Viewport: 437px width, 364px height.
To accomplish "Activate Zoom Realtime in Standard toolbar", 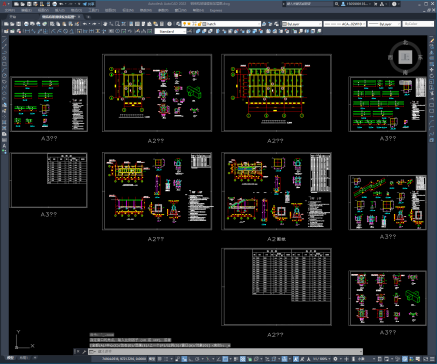I will [x=111, y=24].
